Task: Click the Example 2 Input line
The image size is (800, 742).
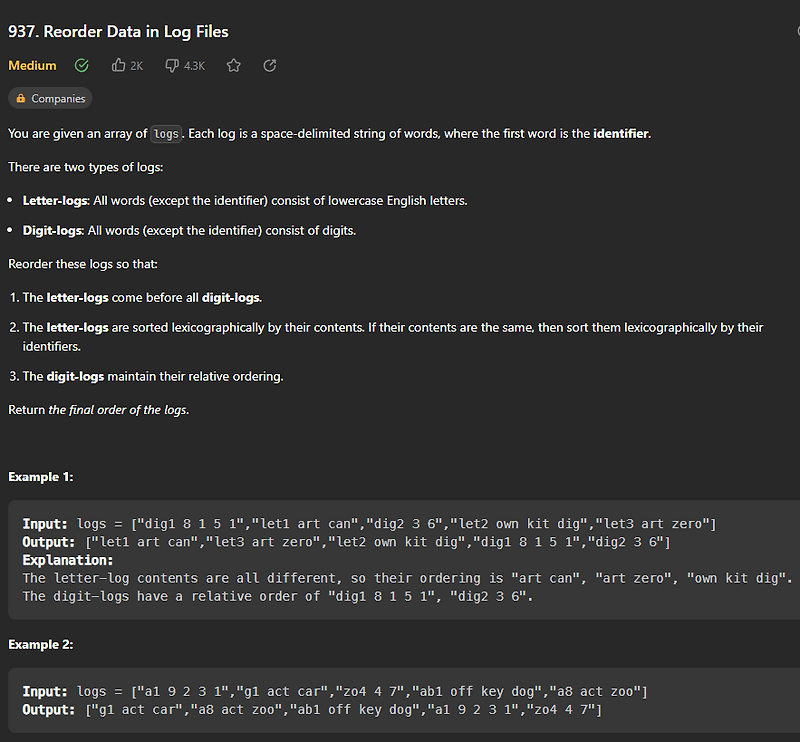Action: click(334, 692)
